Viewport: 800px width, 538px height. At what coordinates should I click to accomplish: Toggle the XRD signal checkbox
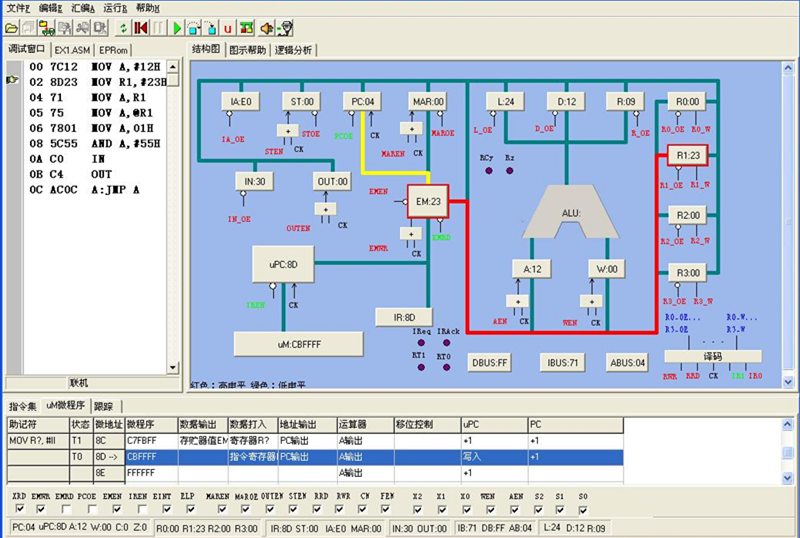tap(18, 508)
